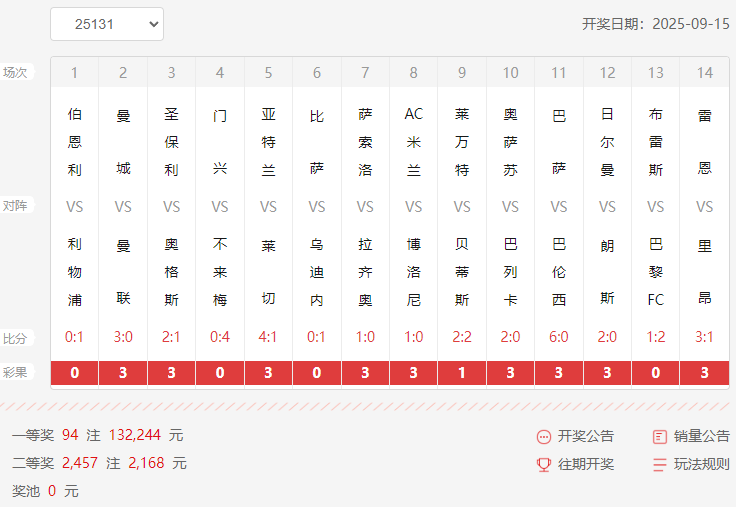
Task: Click the 彩果 row label
Action: click(x=15, y=373)
